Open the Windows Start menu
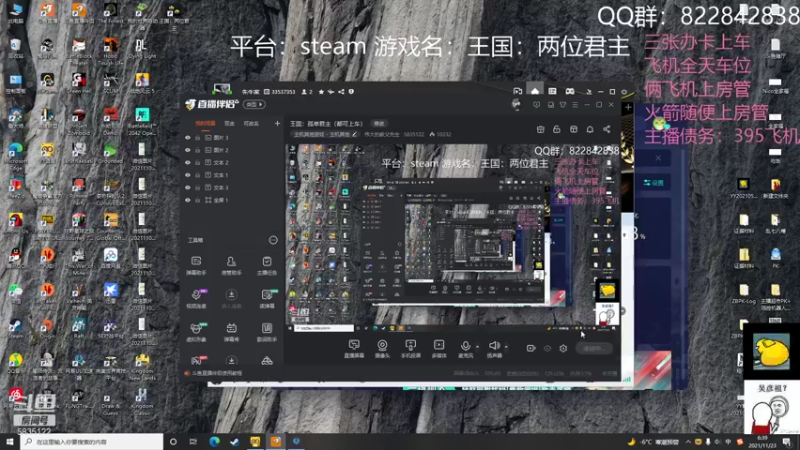Screen dimensions: 800x450 coord(10,441)
